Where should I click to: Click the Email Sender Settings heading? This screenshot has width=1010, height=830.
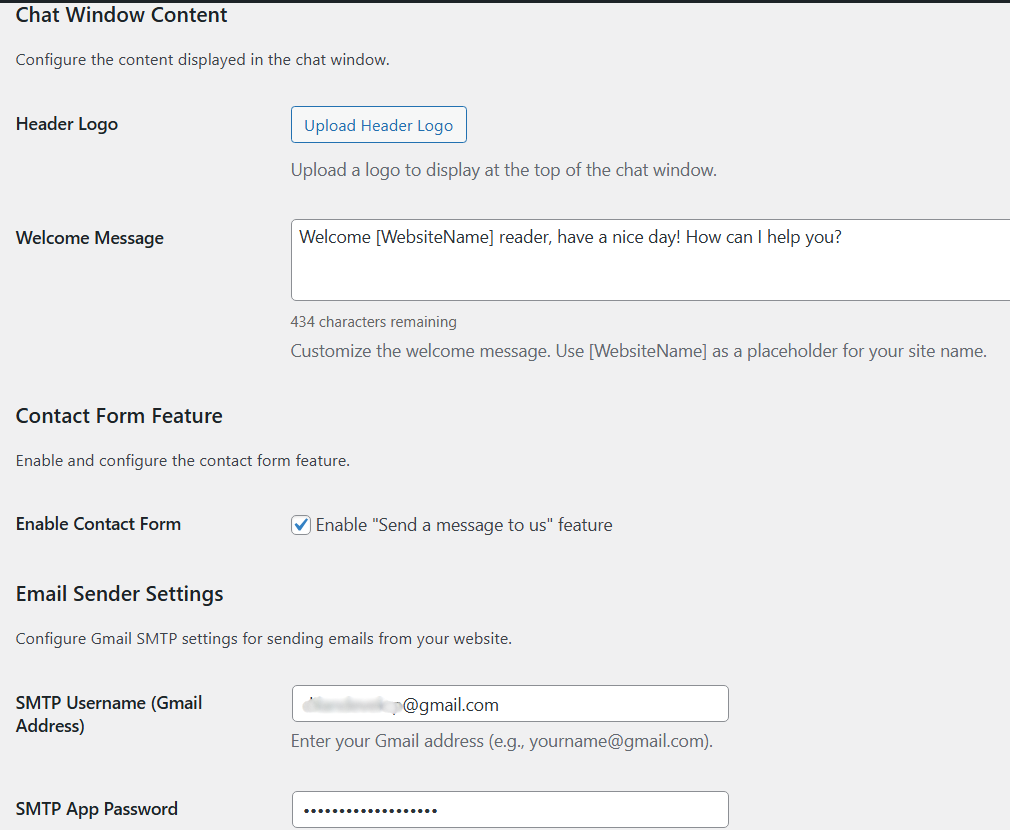(119, 593)
